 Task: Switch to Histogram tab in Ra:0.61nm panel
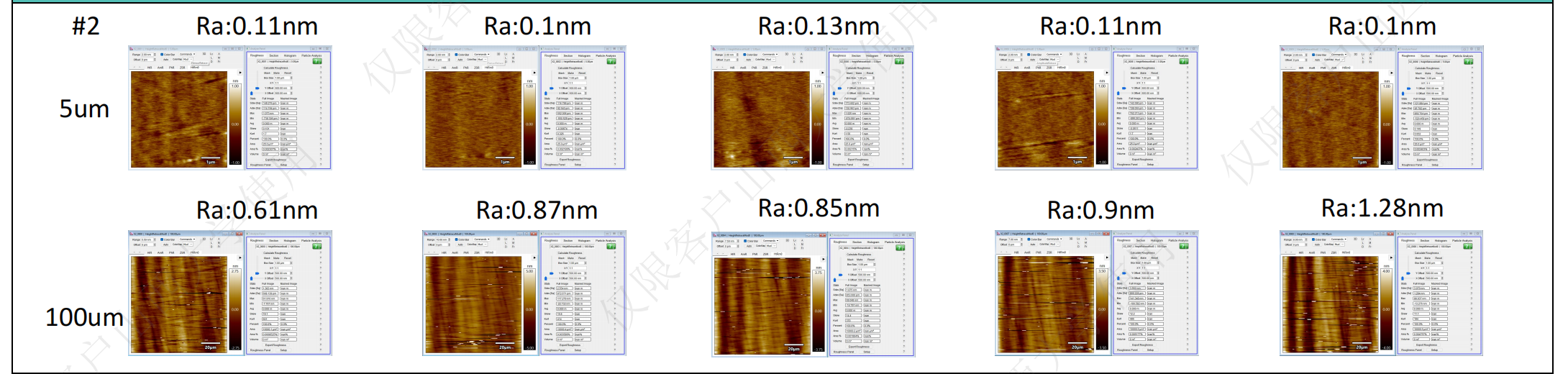(289, 241)
